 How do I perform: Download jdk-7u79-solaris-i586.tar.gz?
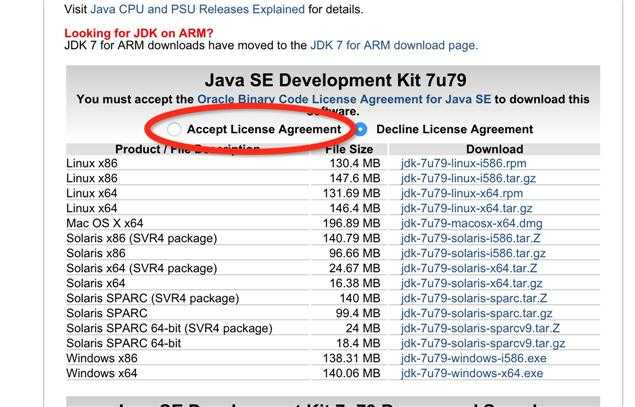coord(473,253)
